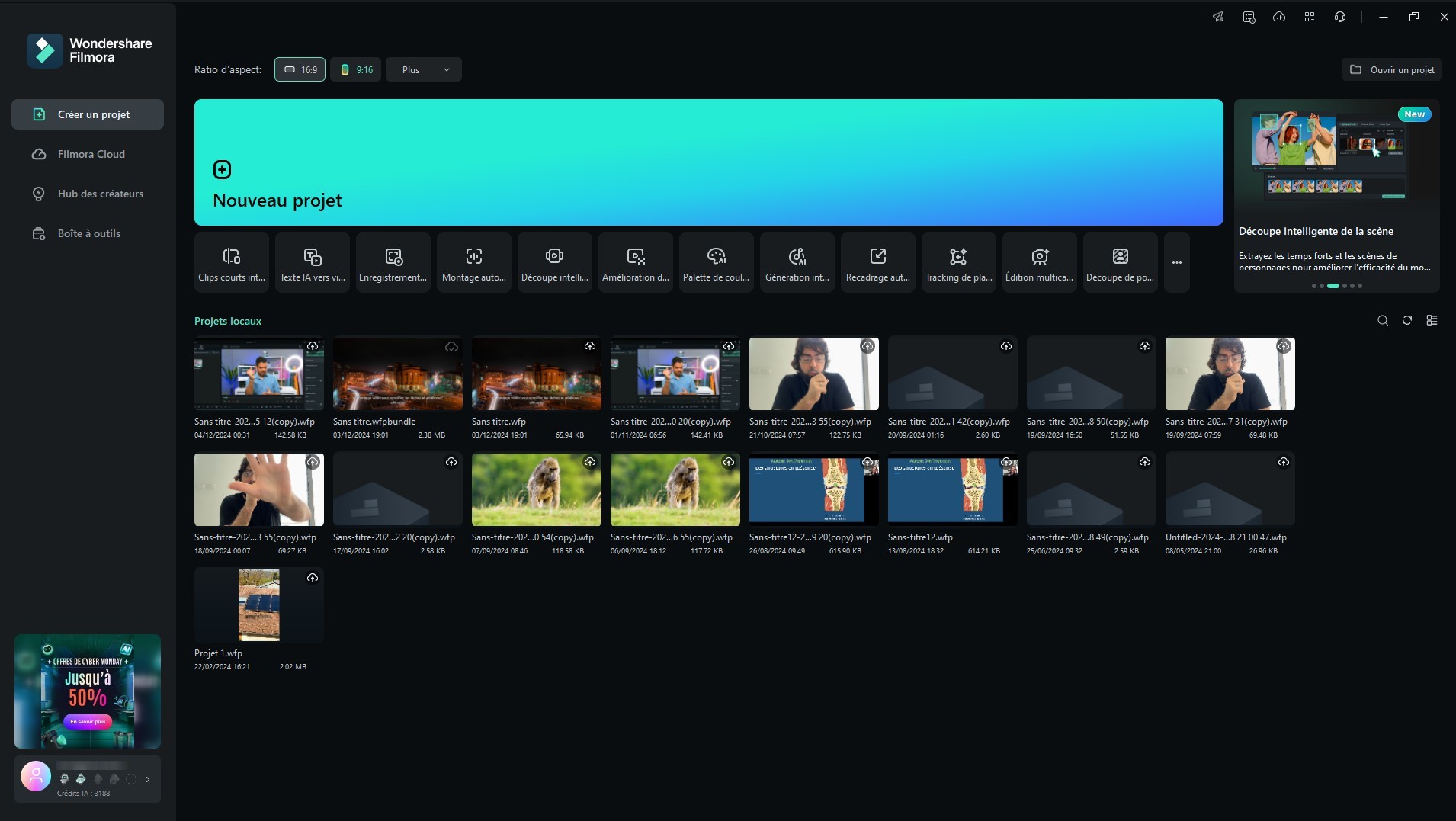Expand the Plus aspect ratio dropdown
The height and width of the screenshot is (821, 1456).
[424, 69]
